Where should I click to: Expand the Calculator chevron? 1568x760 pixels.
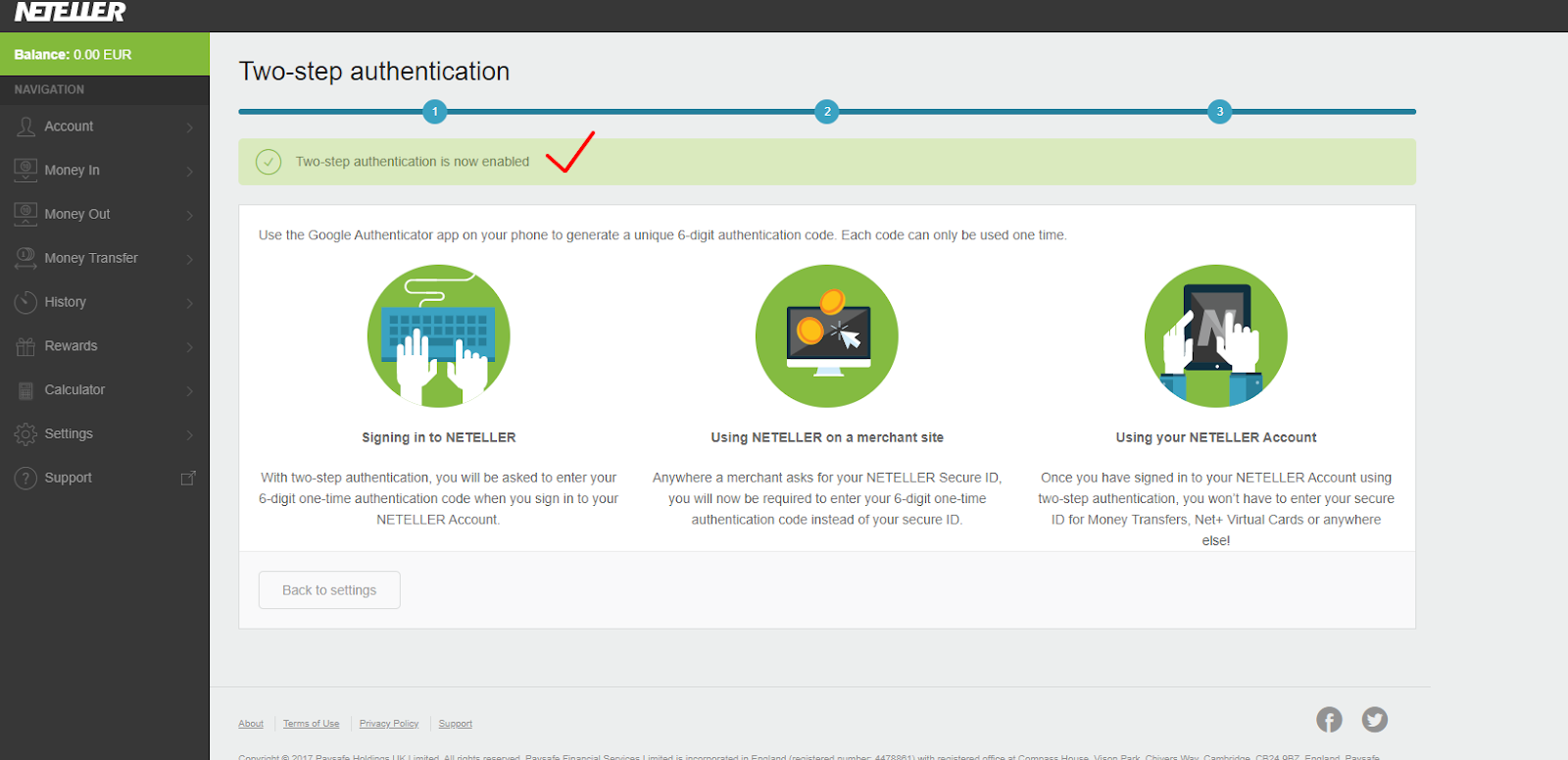tap(189, 390)
